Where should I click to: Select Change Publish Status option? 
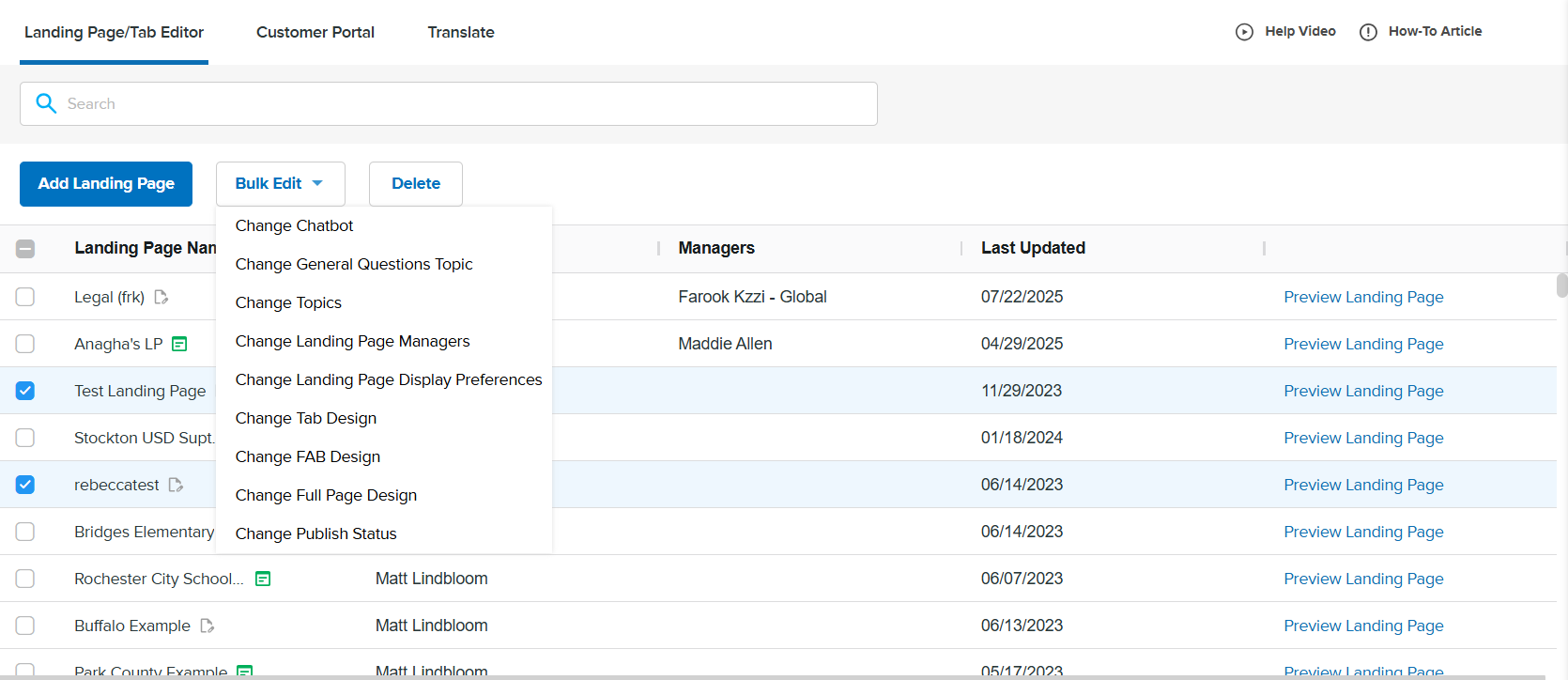pyautogui.click(x=315, y=533)
